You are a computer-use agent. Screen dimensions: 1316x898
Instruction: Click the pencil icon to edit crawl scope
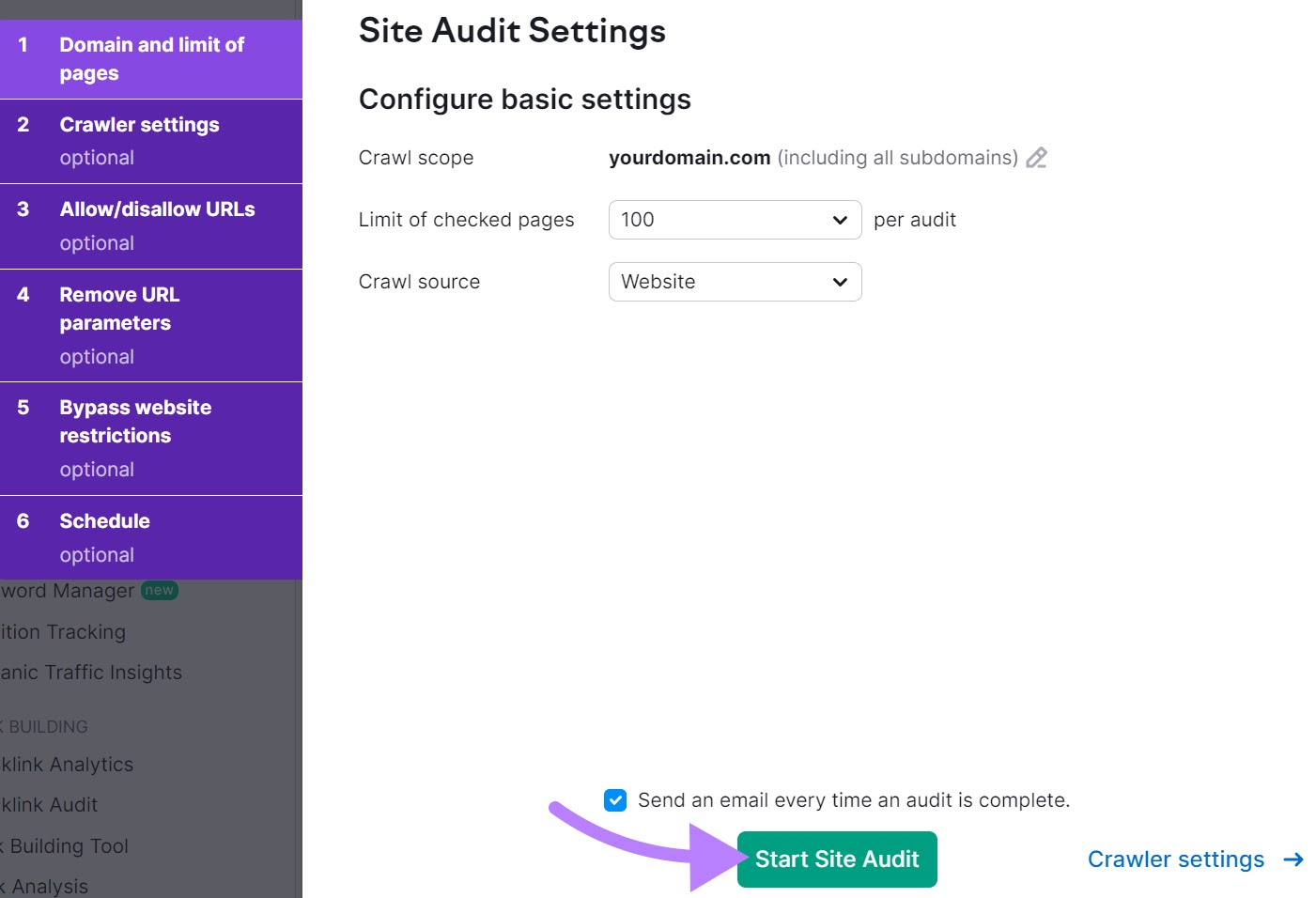coord(1036,158)
